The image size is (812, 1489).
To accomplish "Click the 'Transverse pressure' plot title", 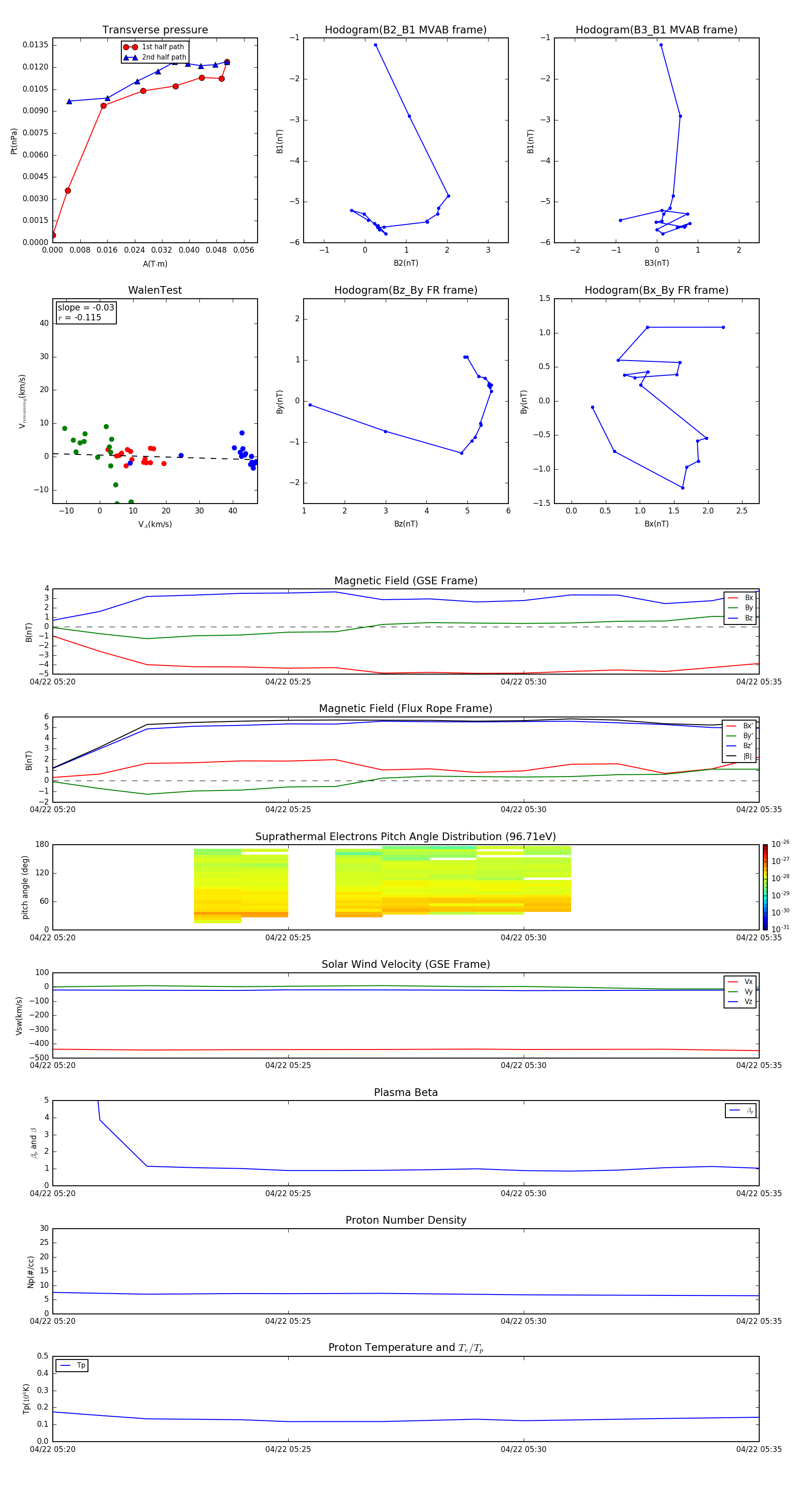I will click(155, 29).
